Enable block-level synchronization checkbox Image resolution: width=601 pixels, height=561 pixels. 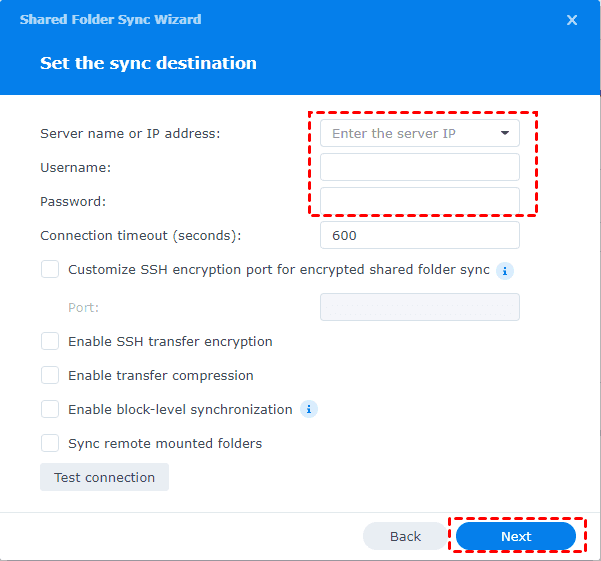(50, 409)
